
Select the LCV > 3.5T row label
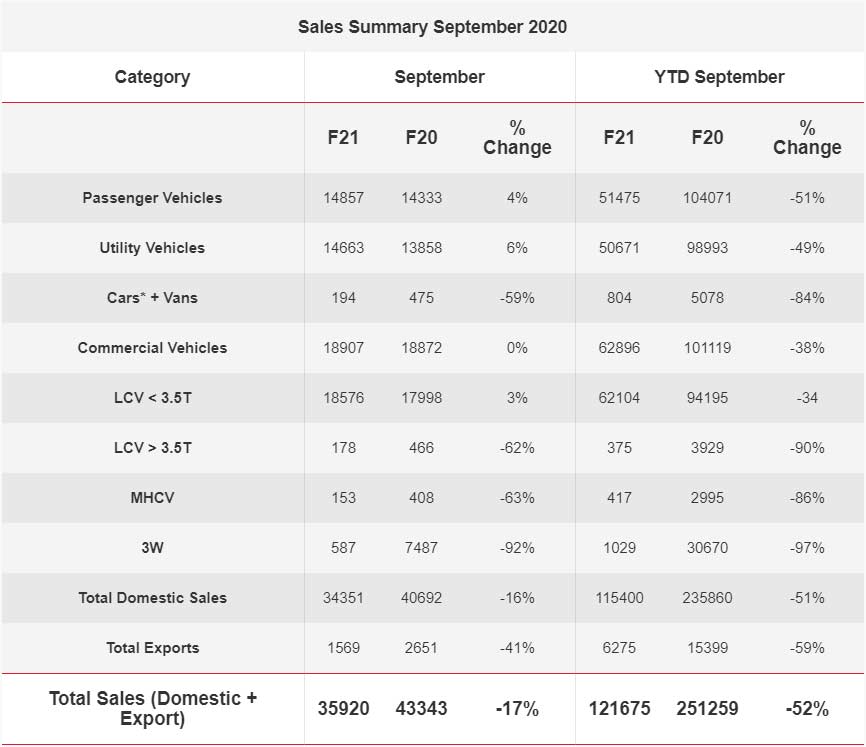point(152,448)
